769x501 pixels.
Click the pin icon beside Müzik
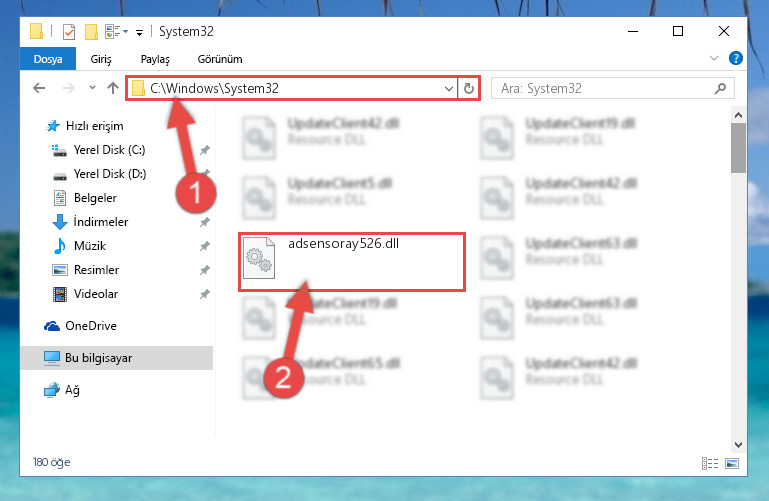[x=205, y=246]
